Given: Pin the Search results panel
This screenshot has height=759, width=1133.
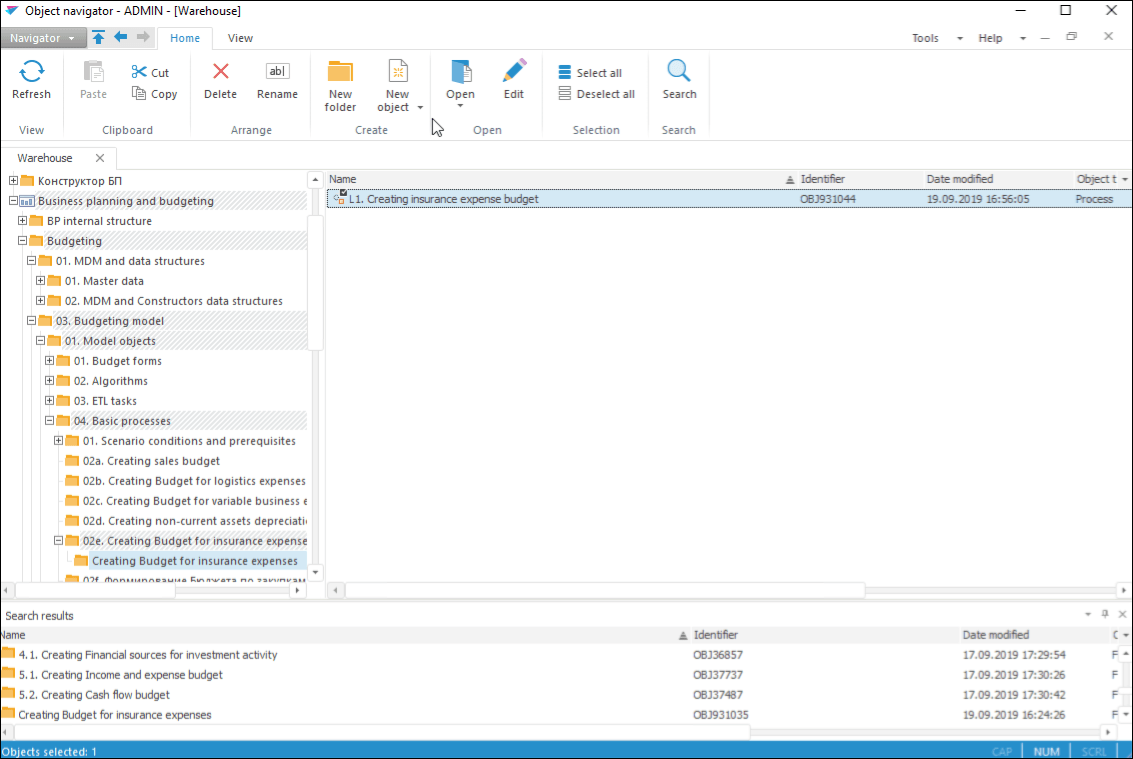Looking at the screenshot, I should [1105, 614].
